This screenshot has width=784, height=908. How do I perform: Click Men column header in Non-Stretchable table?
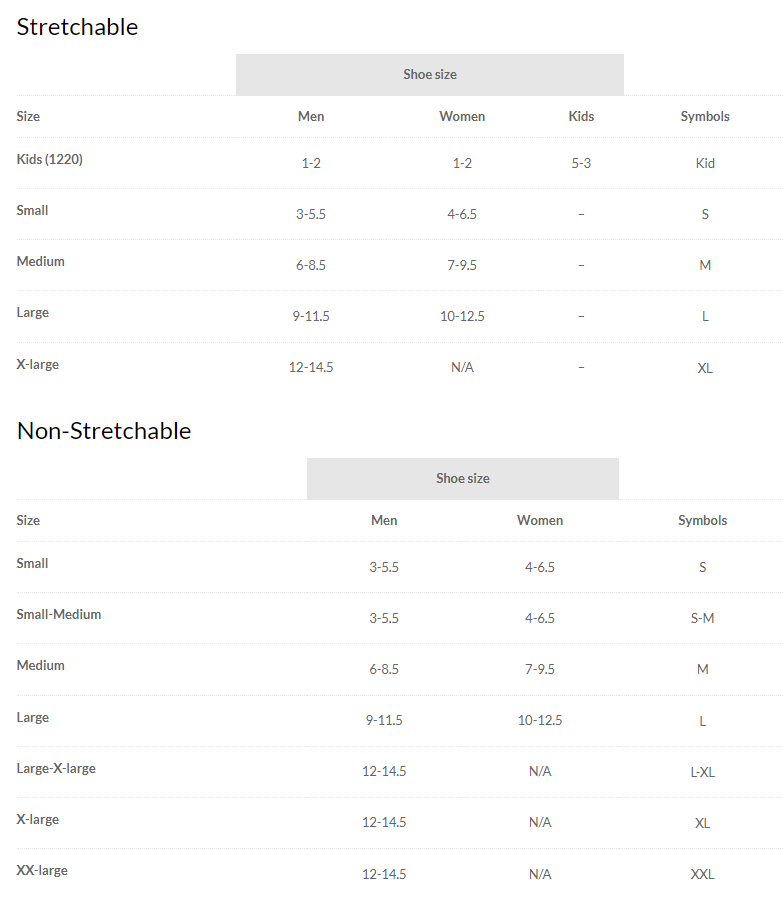point(384,521)
